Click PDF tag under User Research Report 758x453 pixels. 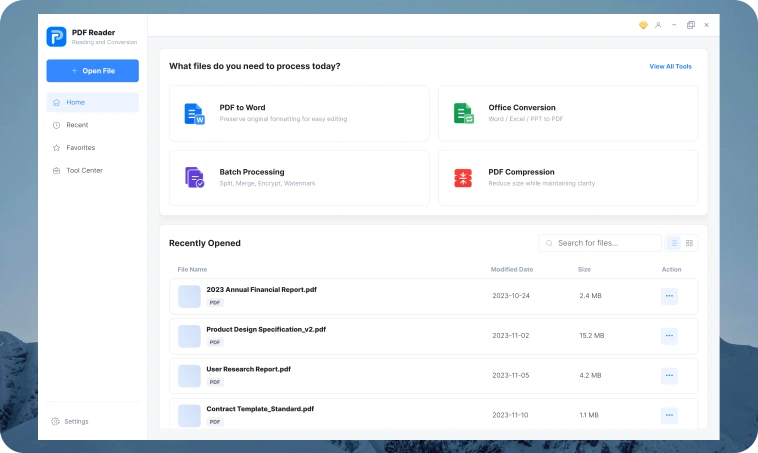[x=215, y=382]
